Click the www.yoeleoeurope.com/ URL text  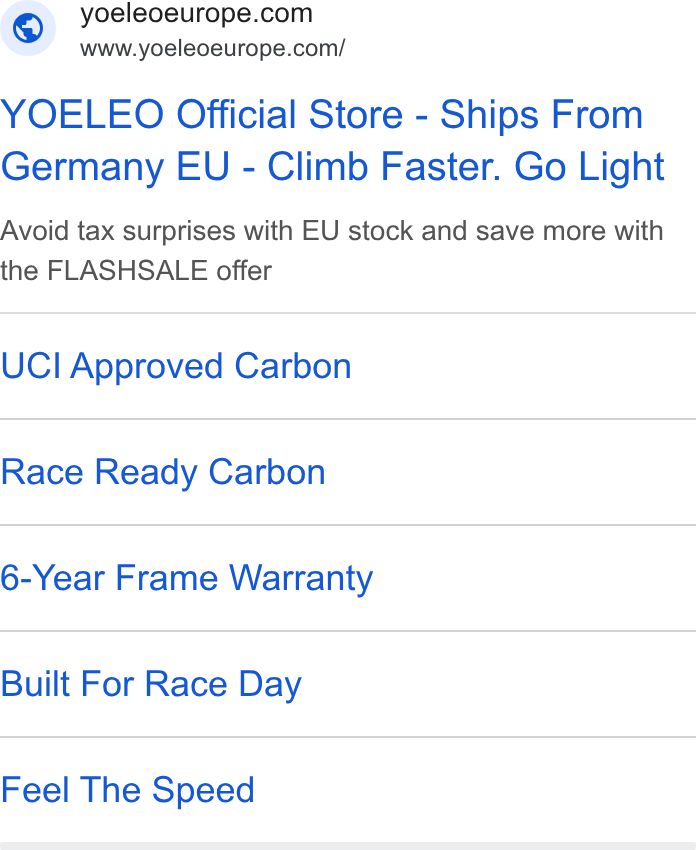[212, 49]
